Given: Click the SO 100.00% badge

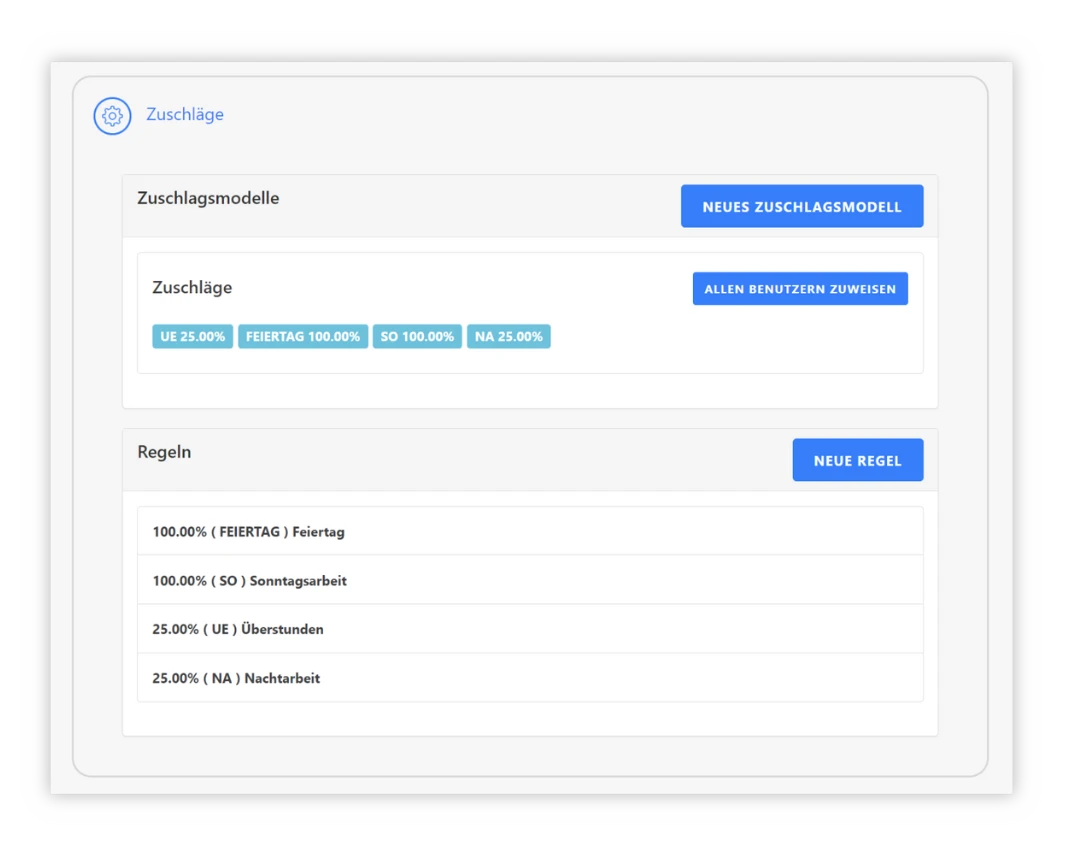Looking at the screenshot, I should click(x=417, y=337).
